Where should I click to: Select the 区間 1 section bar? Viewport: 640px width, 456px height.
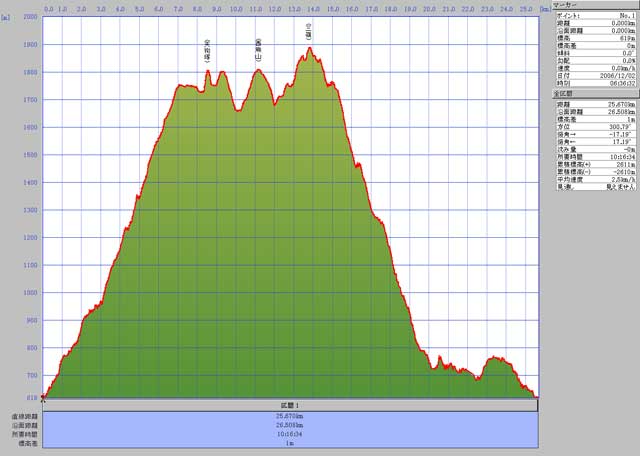pos(291,404)
